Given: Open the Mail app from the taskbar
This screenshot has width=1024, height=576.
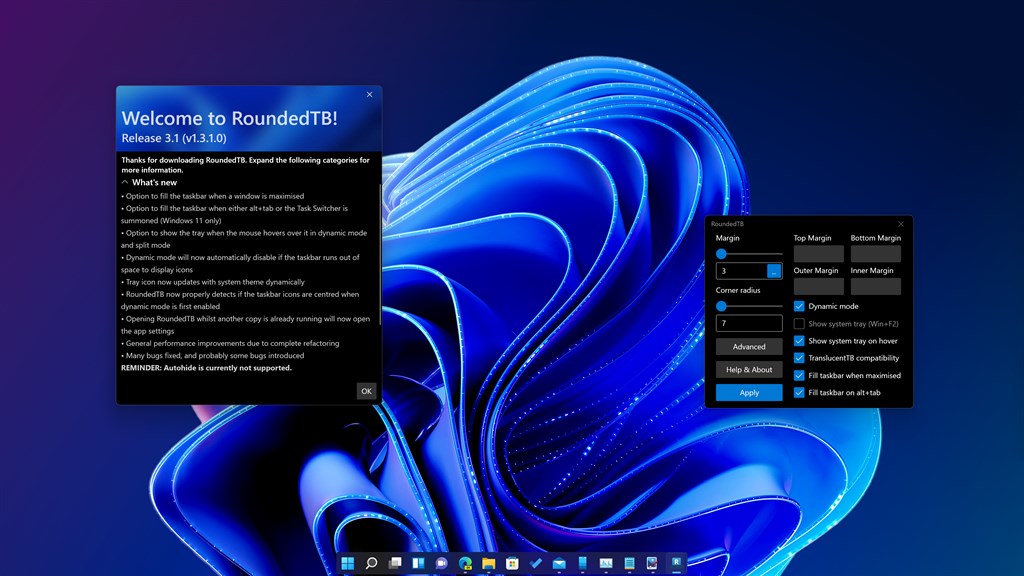Looking at the screenshot, I should click(x=558, y=563).
